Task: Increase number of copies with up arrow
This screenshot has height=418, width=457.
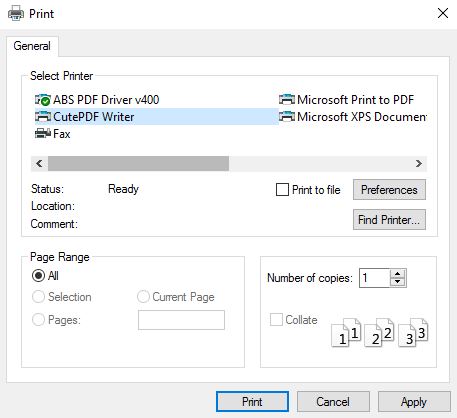Action: tap(397, 274)
